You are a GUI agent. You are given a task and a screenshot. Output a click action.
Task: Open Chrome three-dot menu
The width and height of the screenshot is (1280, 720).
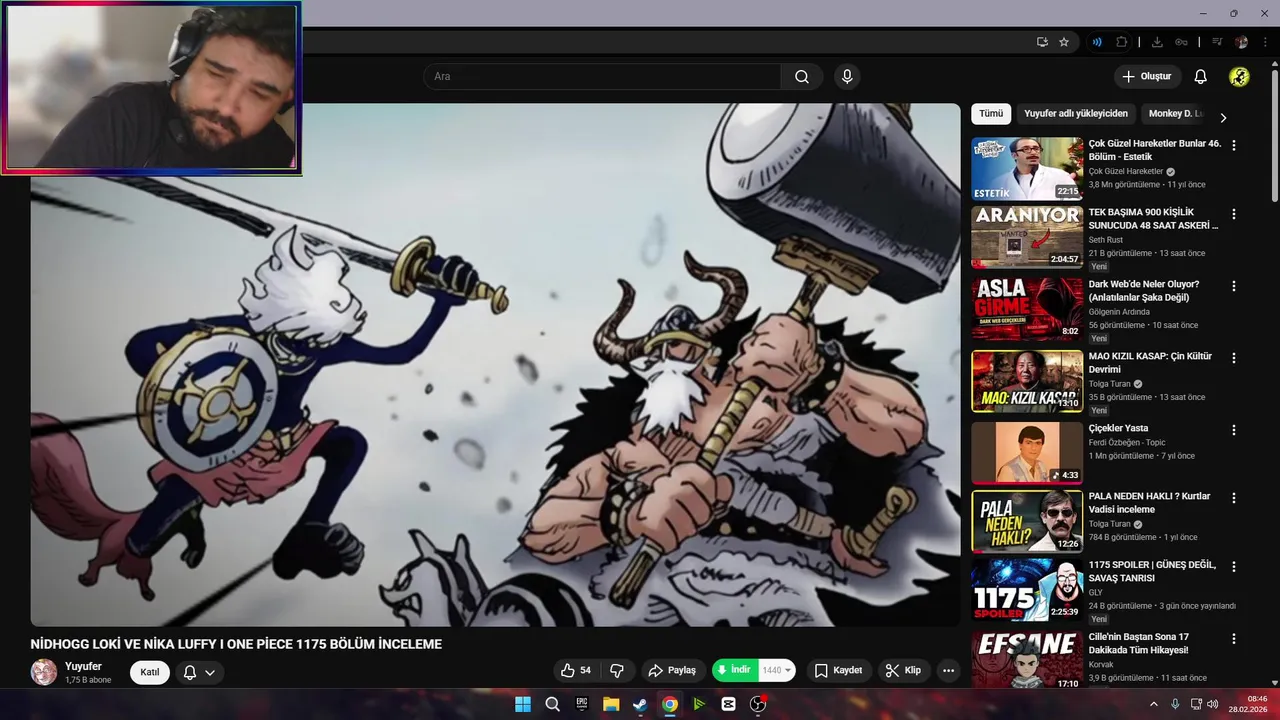pyautogui.click(x=1265, y=42)
